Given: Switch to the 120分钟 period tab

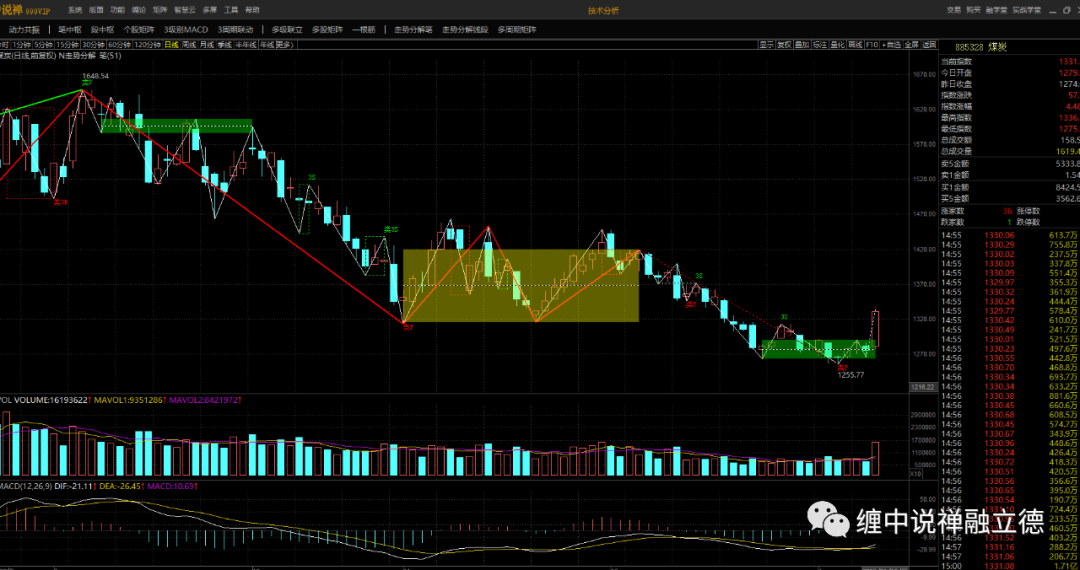Looking at the screenshot, I should click(x=147, y=45).
